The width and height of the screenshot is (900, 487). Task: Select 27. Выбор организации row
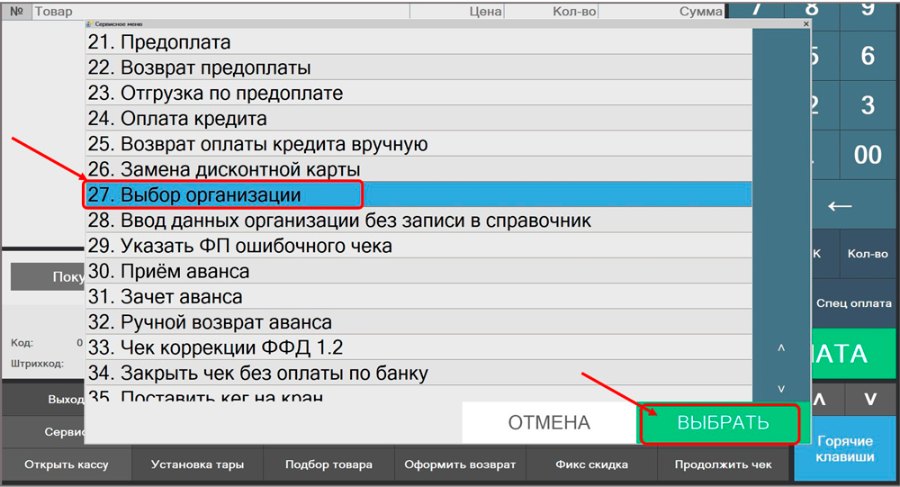click(418, 195)
